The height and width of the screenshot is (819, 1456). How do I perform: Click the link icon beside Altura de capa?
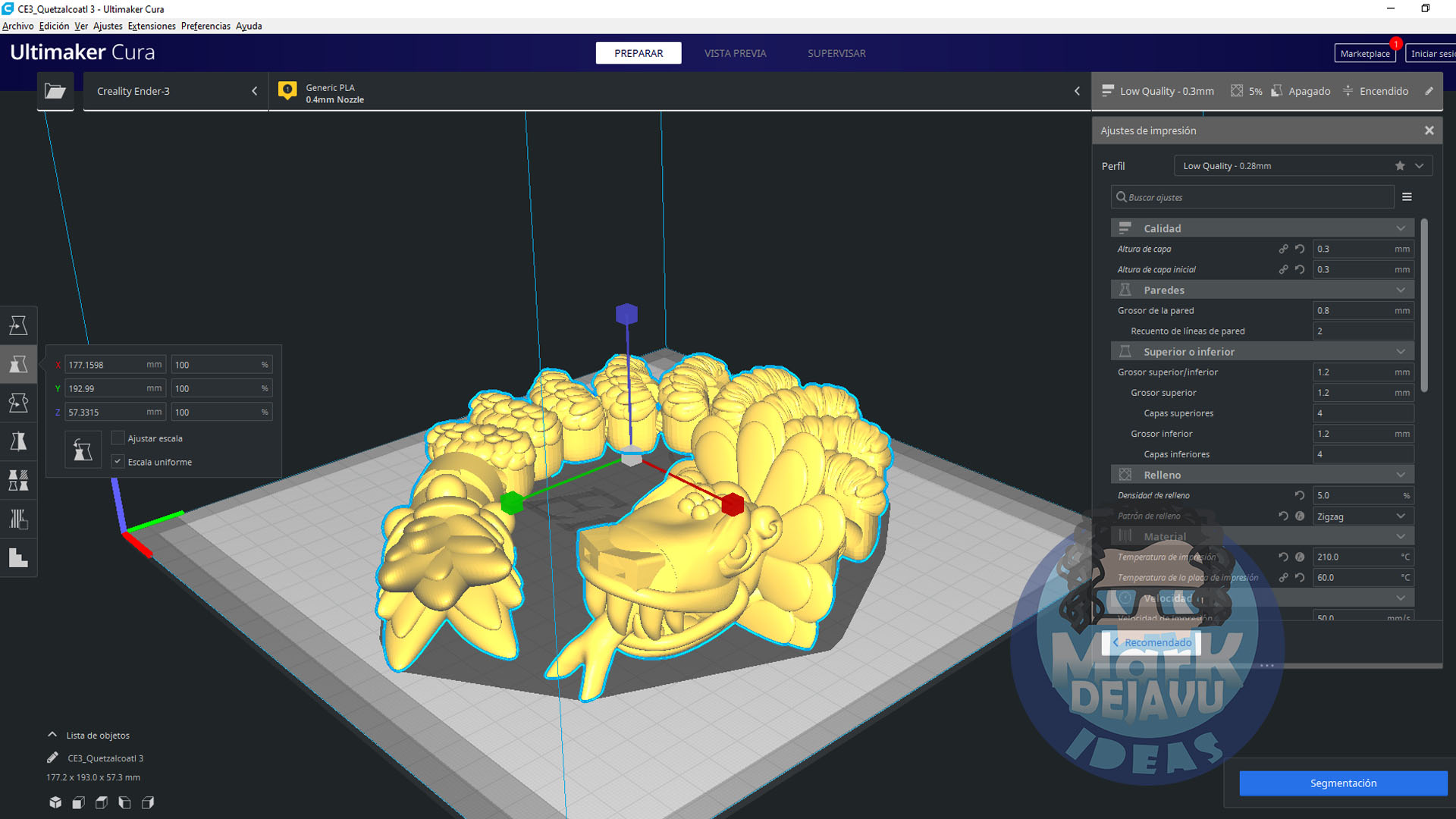pyautogui.click(x=1283, y=249)
